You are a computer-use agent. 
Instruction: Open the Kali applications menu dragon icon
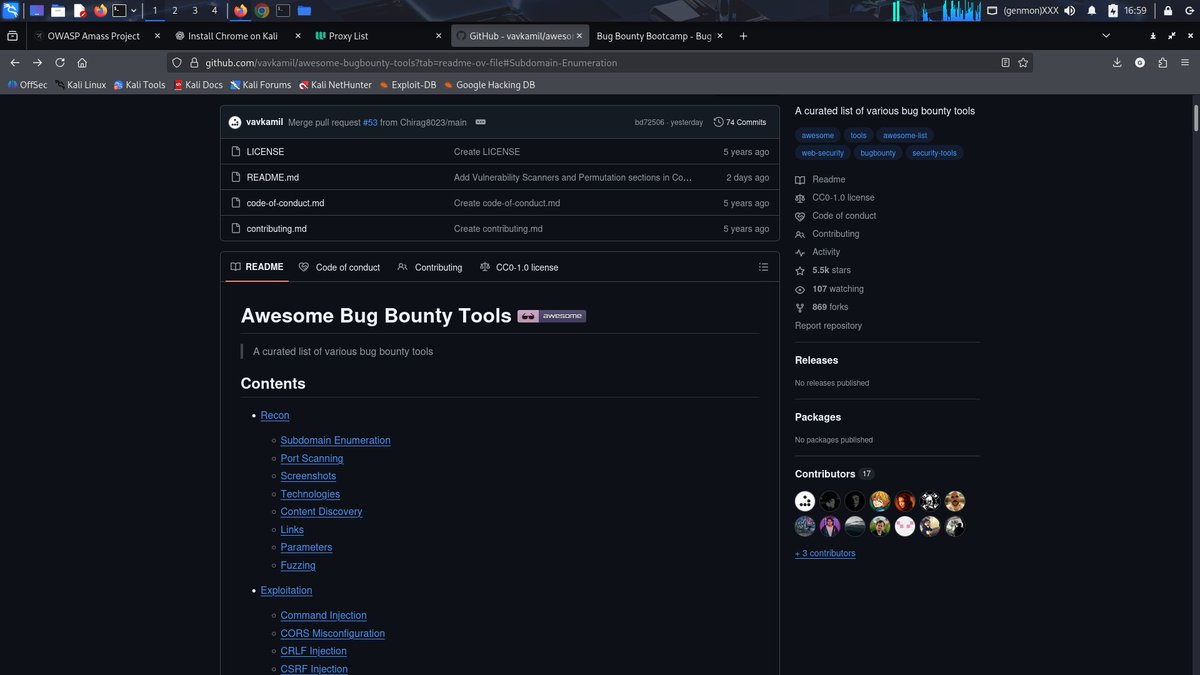[11, 11]
